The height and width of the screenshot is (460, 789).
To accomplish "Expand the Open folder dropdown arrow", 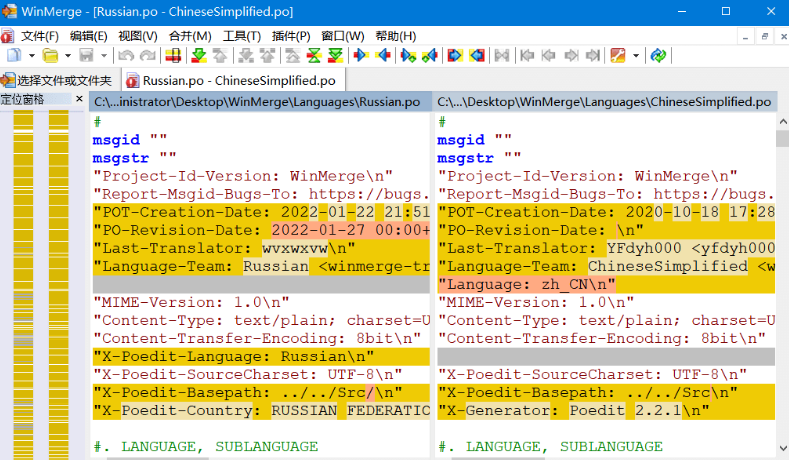I will pos(68,55).
